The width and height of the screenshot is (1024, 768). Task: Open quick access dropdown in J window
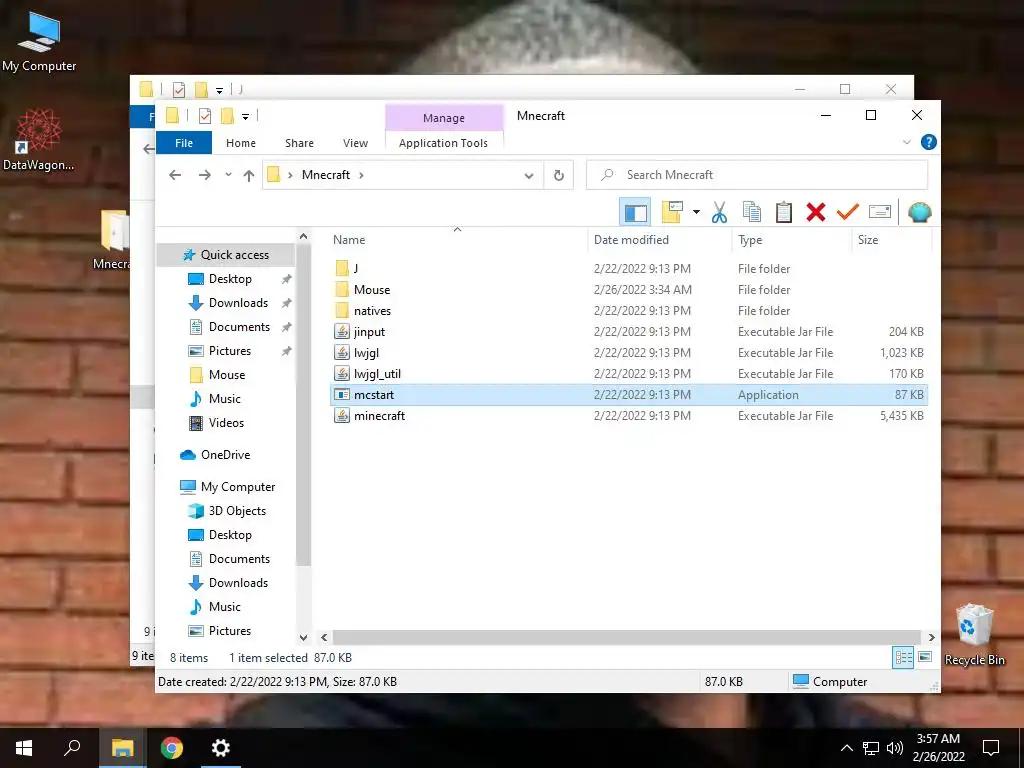(219, 90)
